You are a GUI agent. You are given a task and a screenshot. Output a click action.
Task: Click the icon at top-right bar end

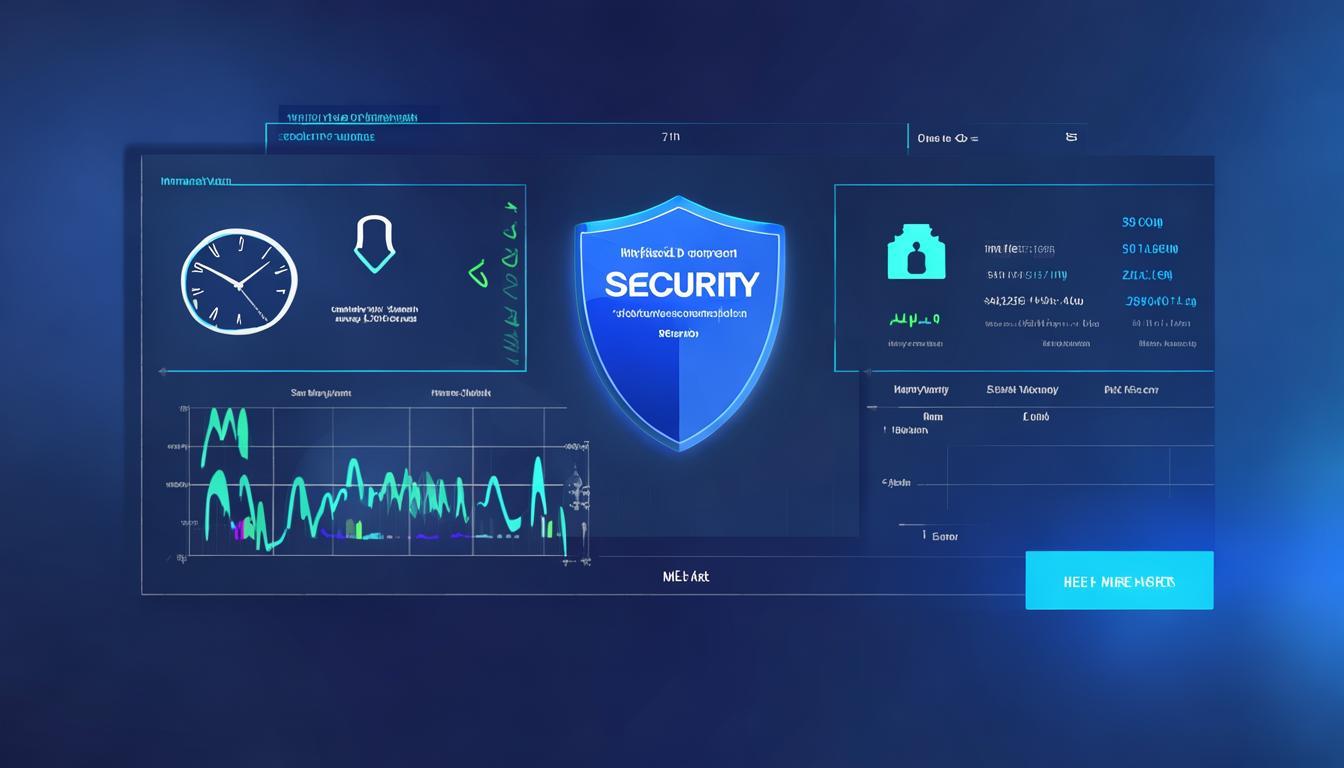[1071, 137]
